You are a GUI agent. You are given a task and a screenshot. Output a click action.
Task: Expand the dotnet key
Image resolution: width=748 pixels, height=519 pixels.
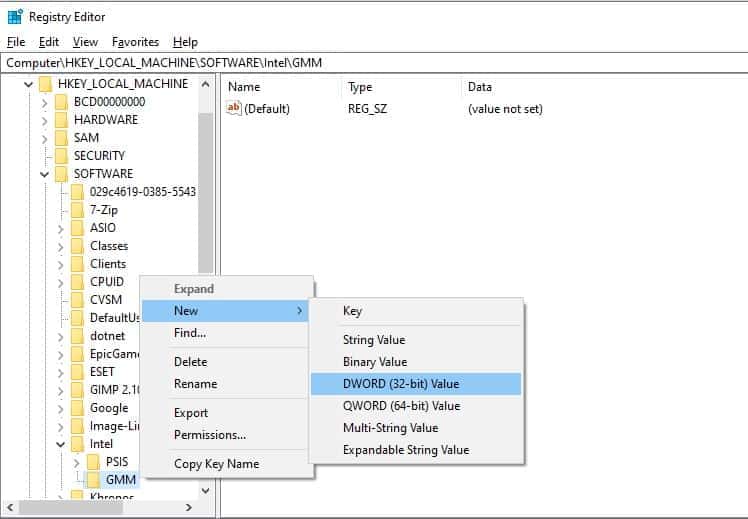[61, 337]
